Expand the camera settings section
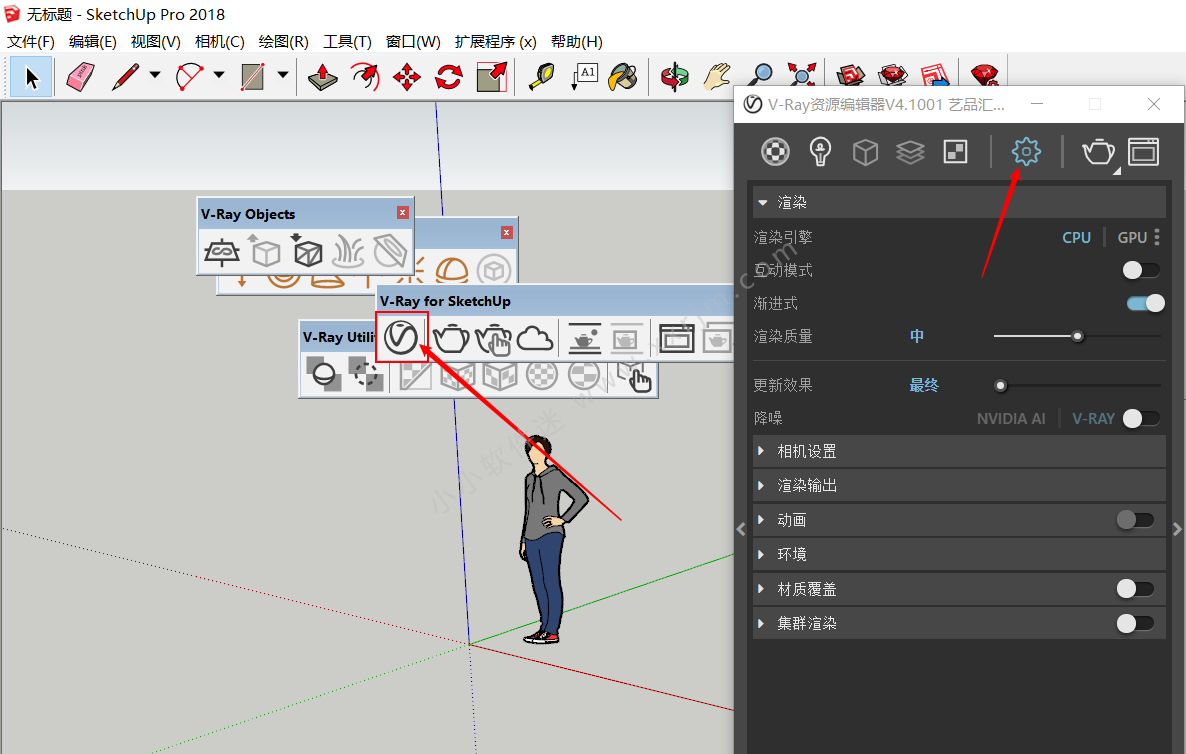 pyautogui.click(x=806, y=451)
